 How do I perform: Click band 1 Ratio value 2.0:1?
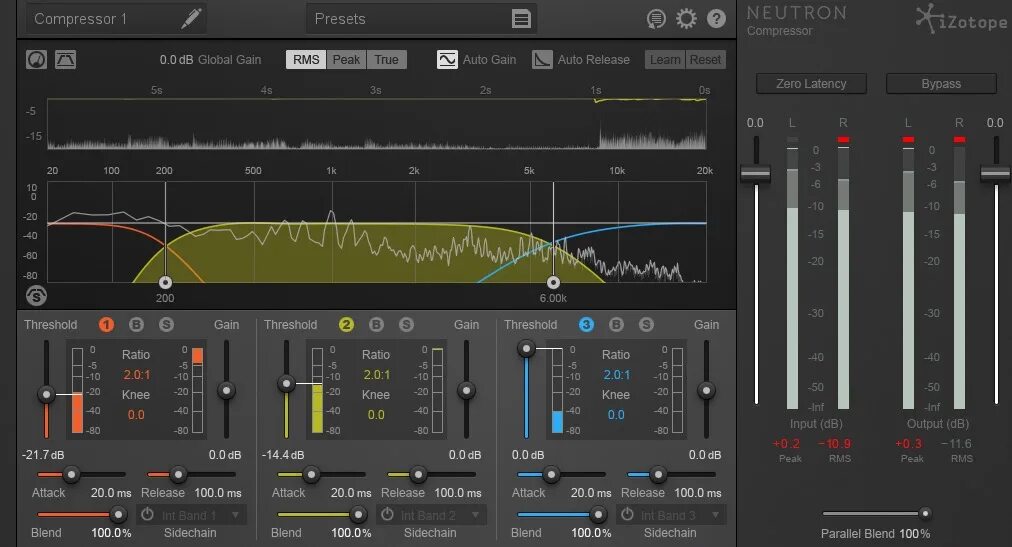click(x=137, y=375)
